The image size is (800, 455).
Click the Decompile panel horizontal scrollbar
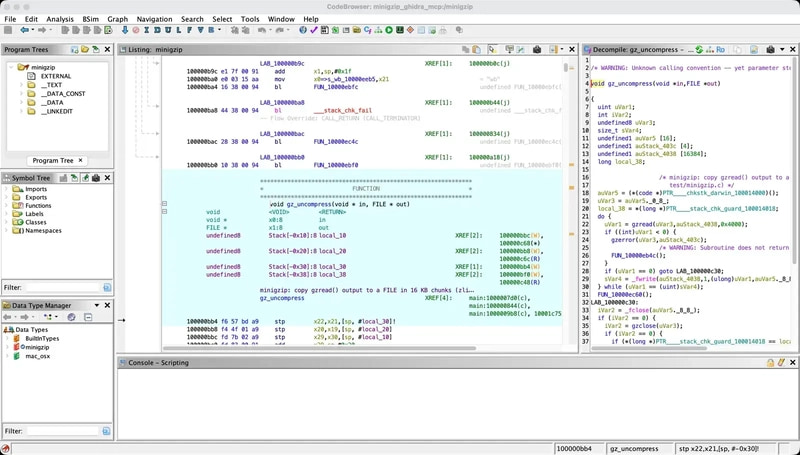tap(648, 348)
